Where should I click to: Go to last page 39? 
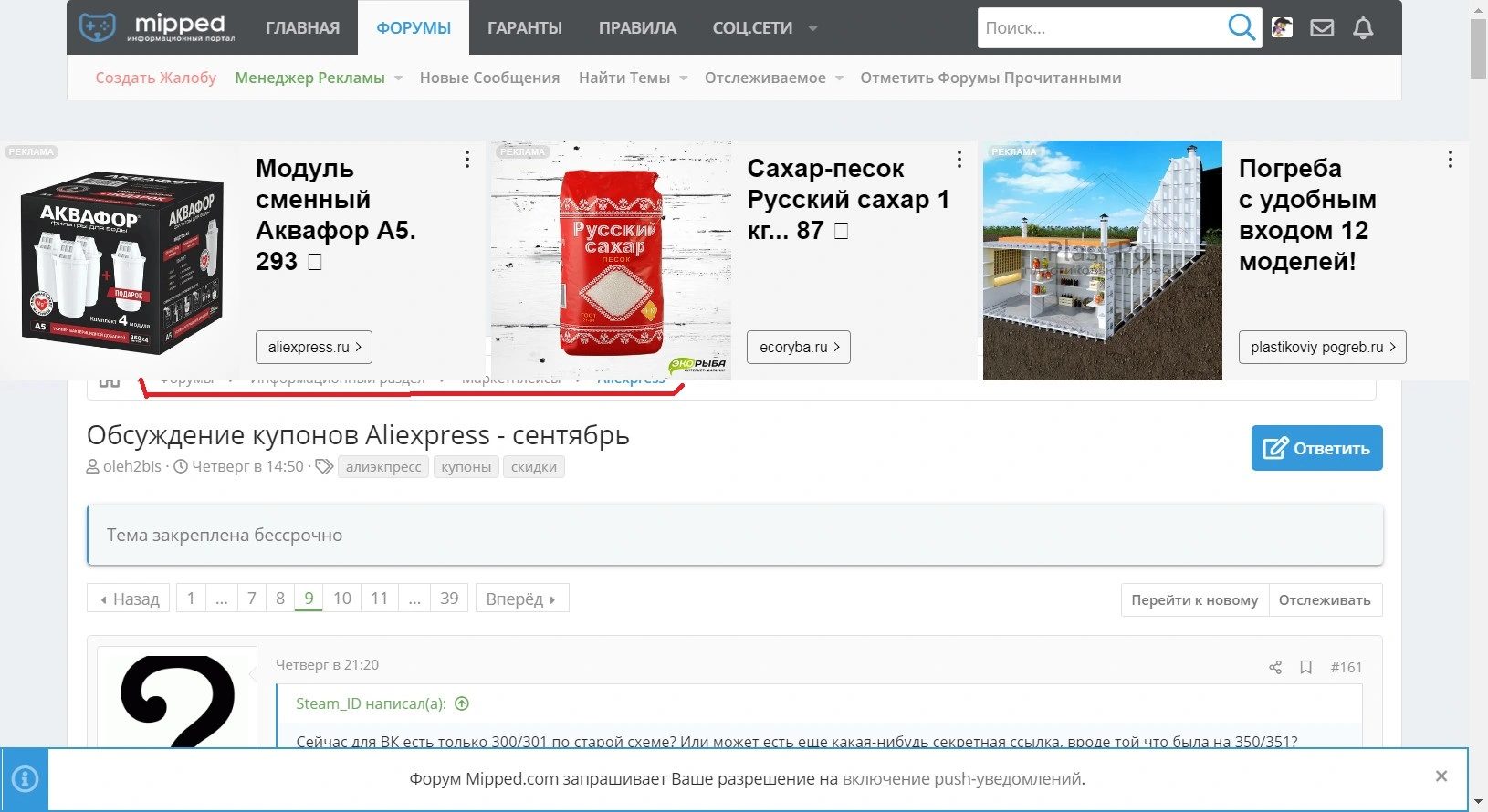click(449, 599)
